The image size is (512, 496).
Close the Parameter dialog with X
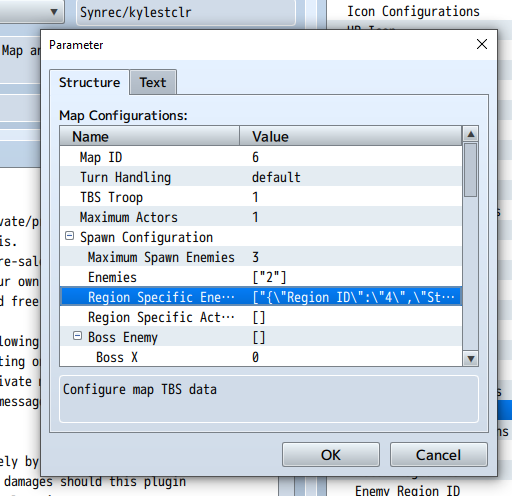[482, 44]
